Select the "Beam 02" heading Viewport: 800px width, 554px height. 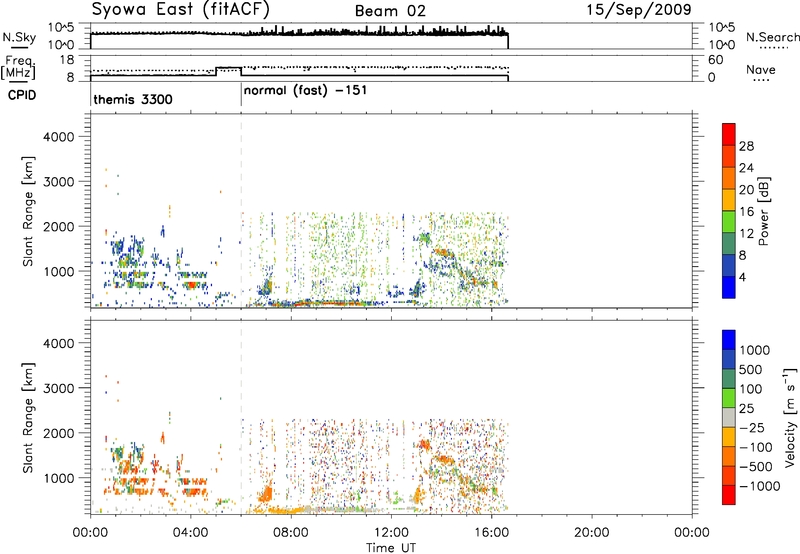pyautogui.click(x=390, y=11)
